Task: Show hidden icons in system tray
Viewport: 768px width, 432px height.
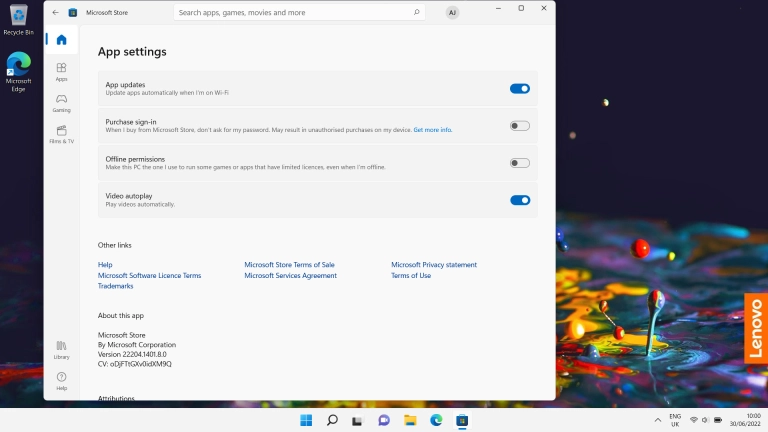Action: click(657, 420)
